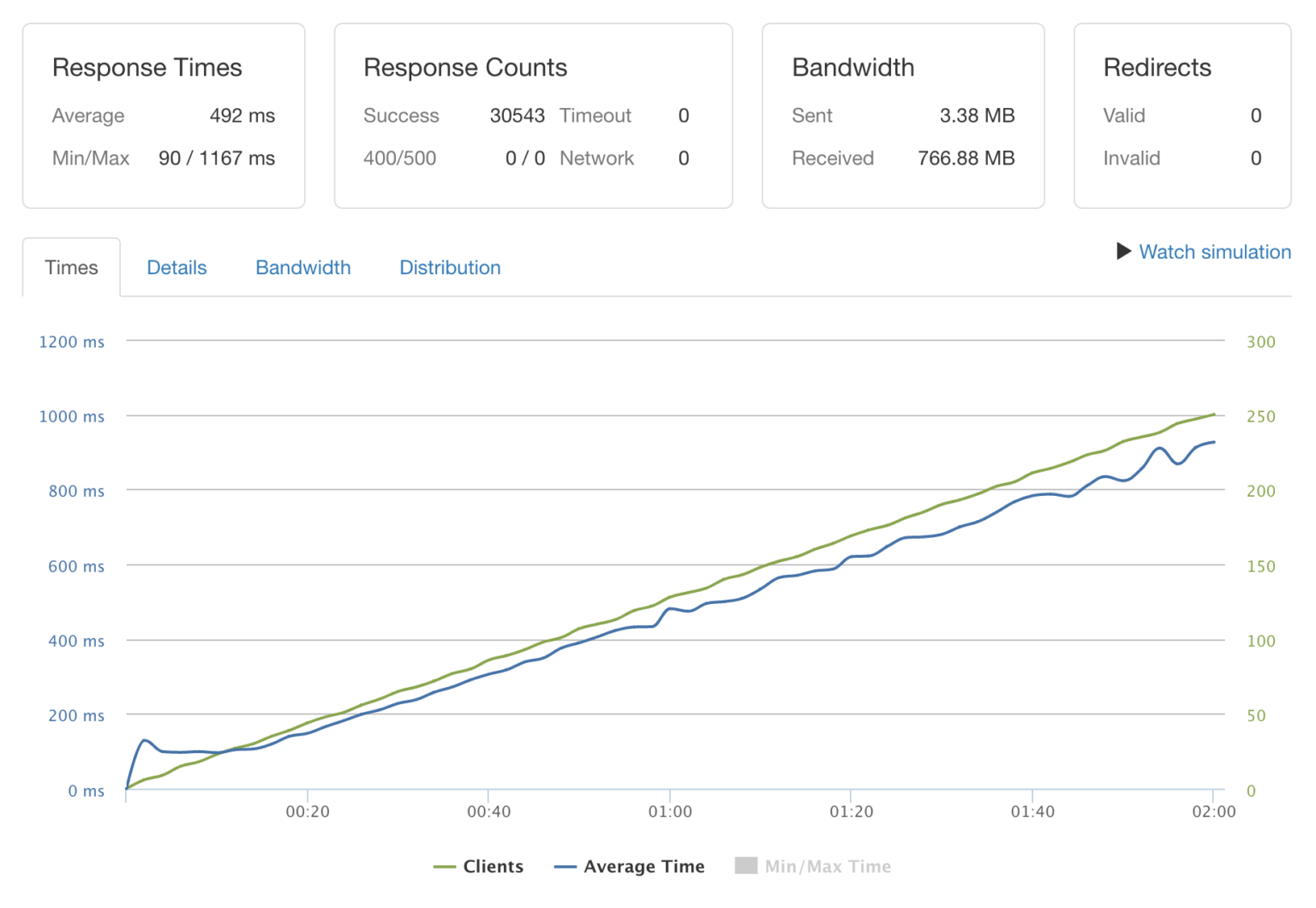Click the 1200 ms axis label

click(x=72, y=341)
